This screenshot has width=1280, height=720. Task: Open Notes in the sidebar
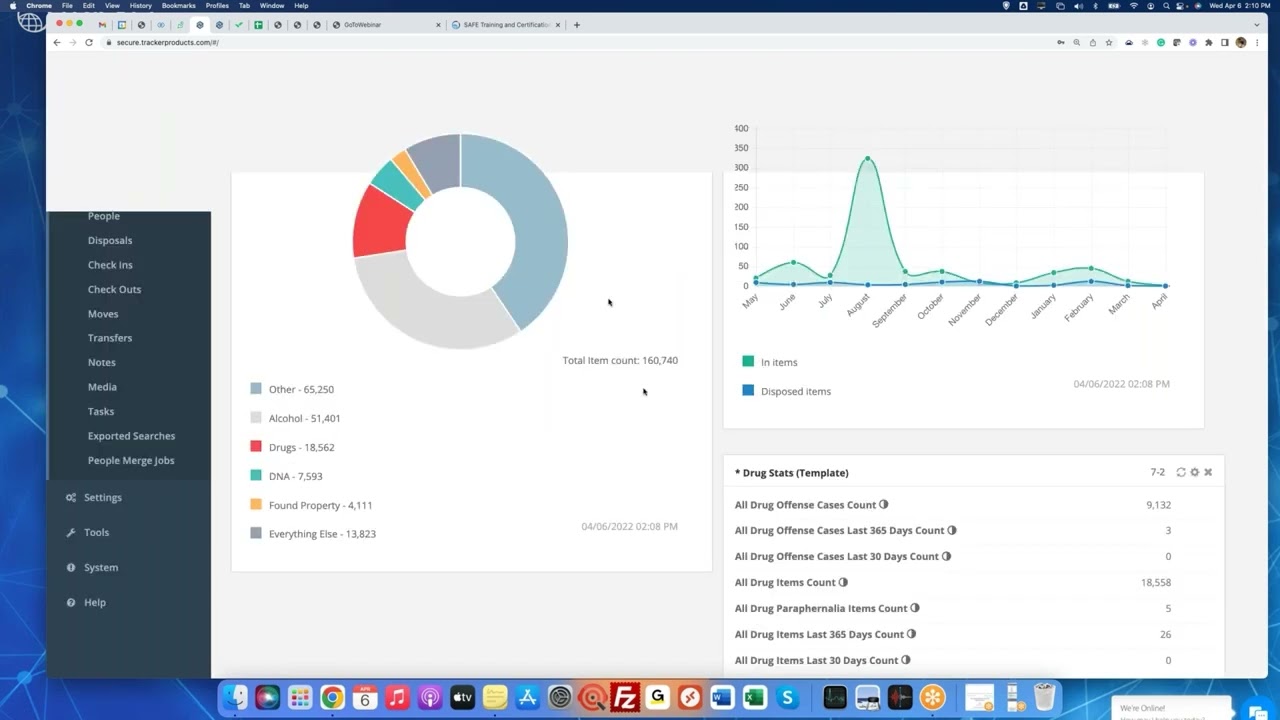click(101, 362)
